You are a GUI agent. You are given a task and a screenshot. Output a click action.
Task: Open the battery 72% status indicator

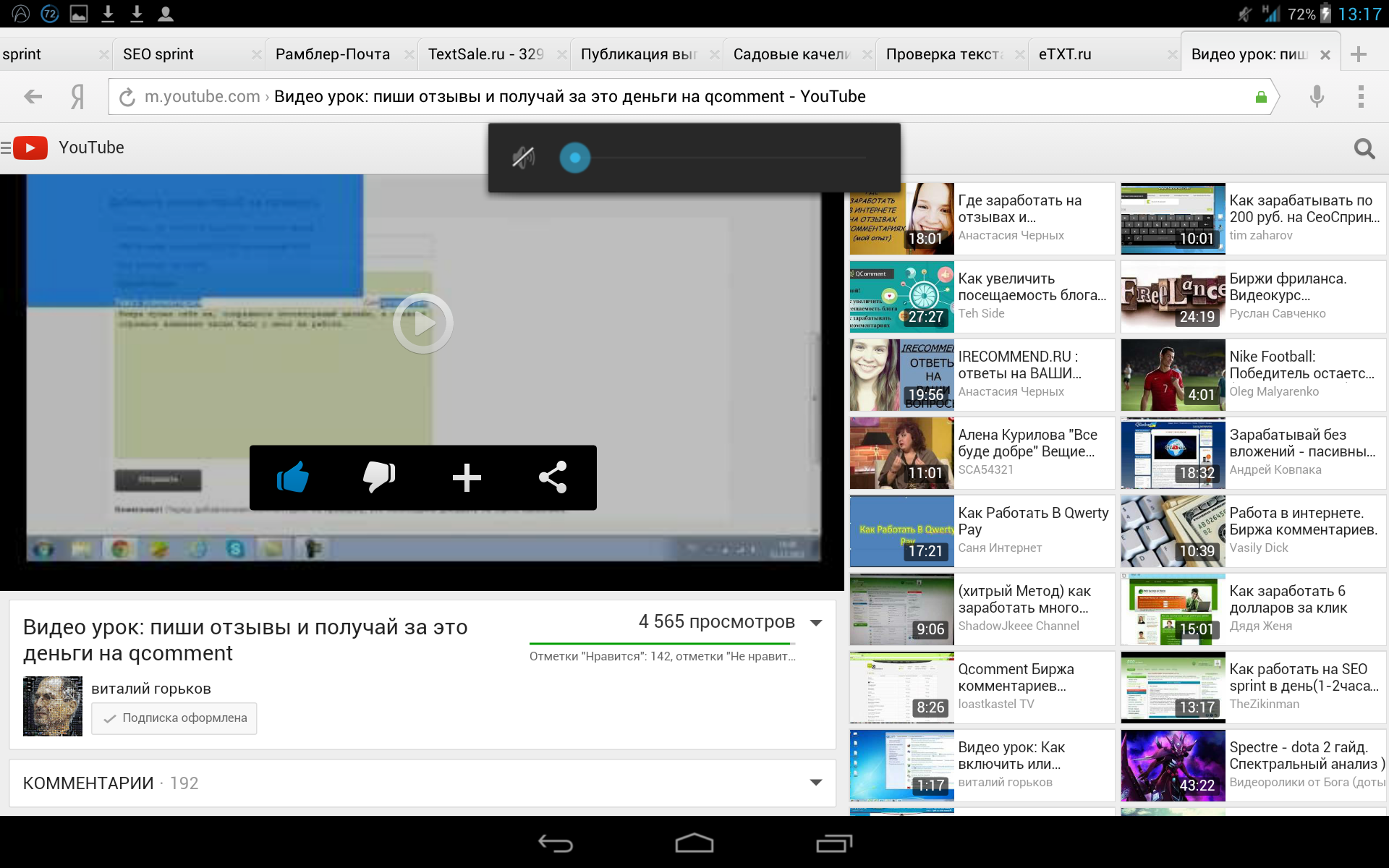1309,14
